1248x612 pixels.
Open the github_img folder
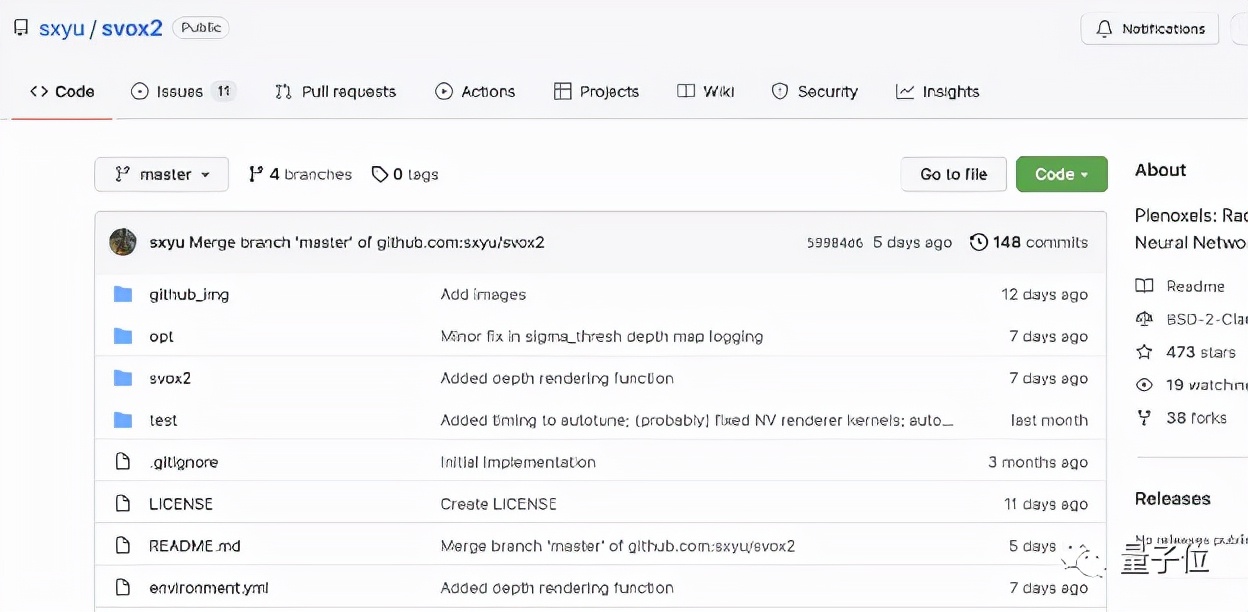coord(189,294)
